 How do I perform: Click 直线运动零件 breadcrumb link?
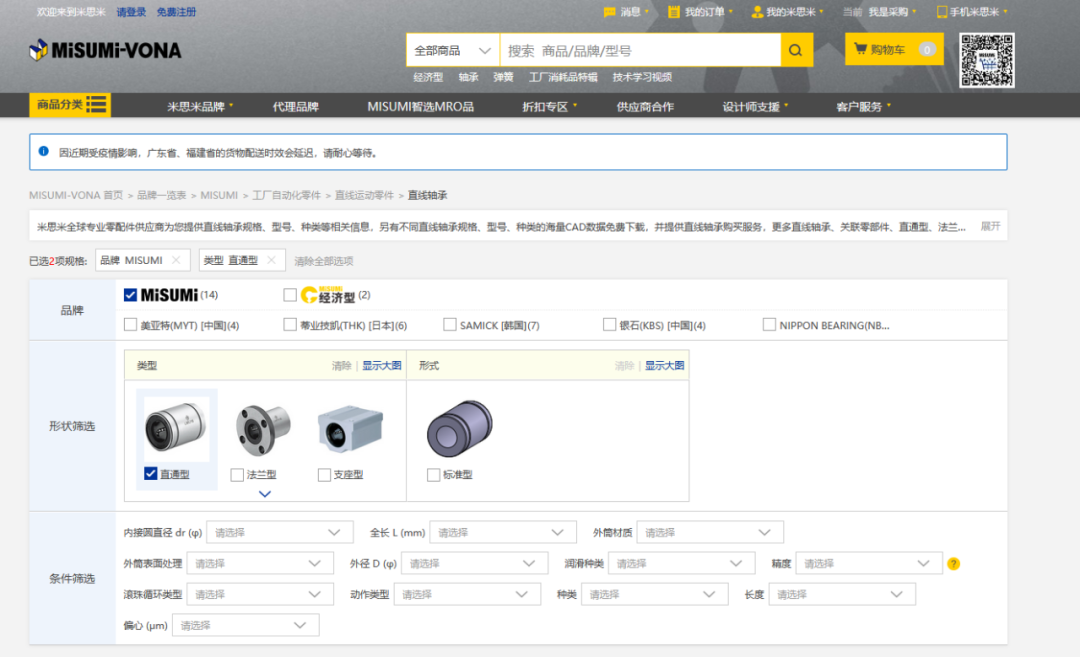(x=364, y=196)
